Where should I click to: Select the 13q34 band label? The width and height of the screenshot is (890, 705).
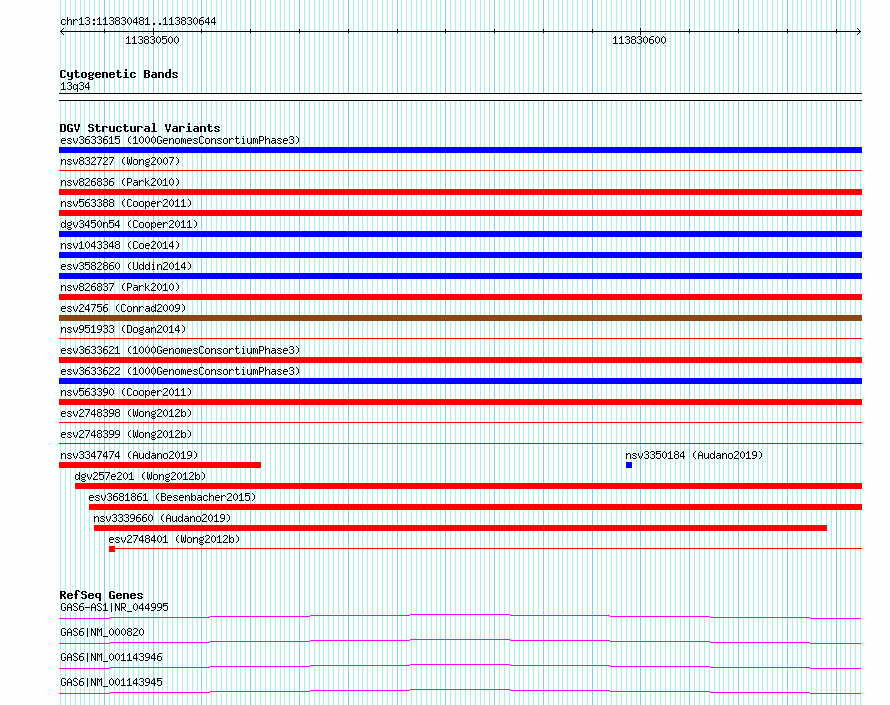click(75, 87)
